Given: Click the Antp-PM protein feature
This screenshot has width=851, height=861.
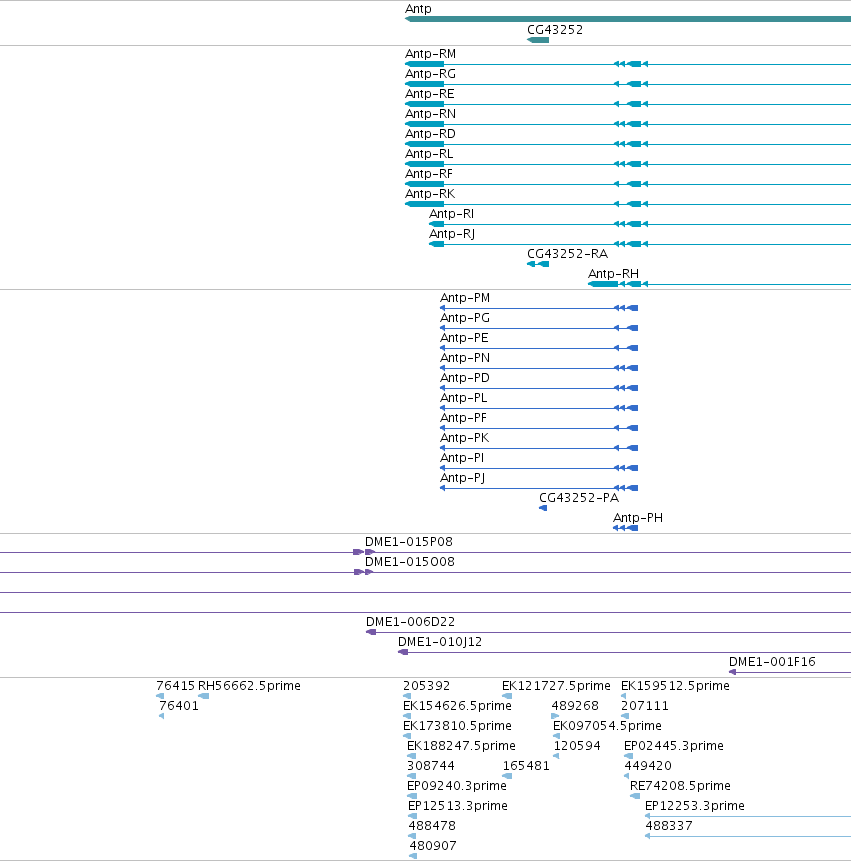Looking at the screenshot, I should pyautogui.click(x=539, y=308).
